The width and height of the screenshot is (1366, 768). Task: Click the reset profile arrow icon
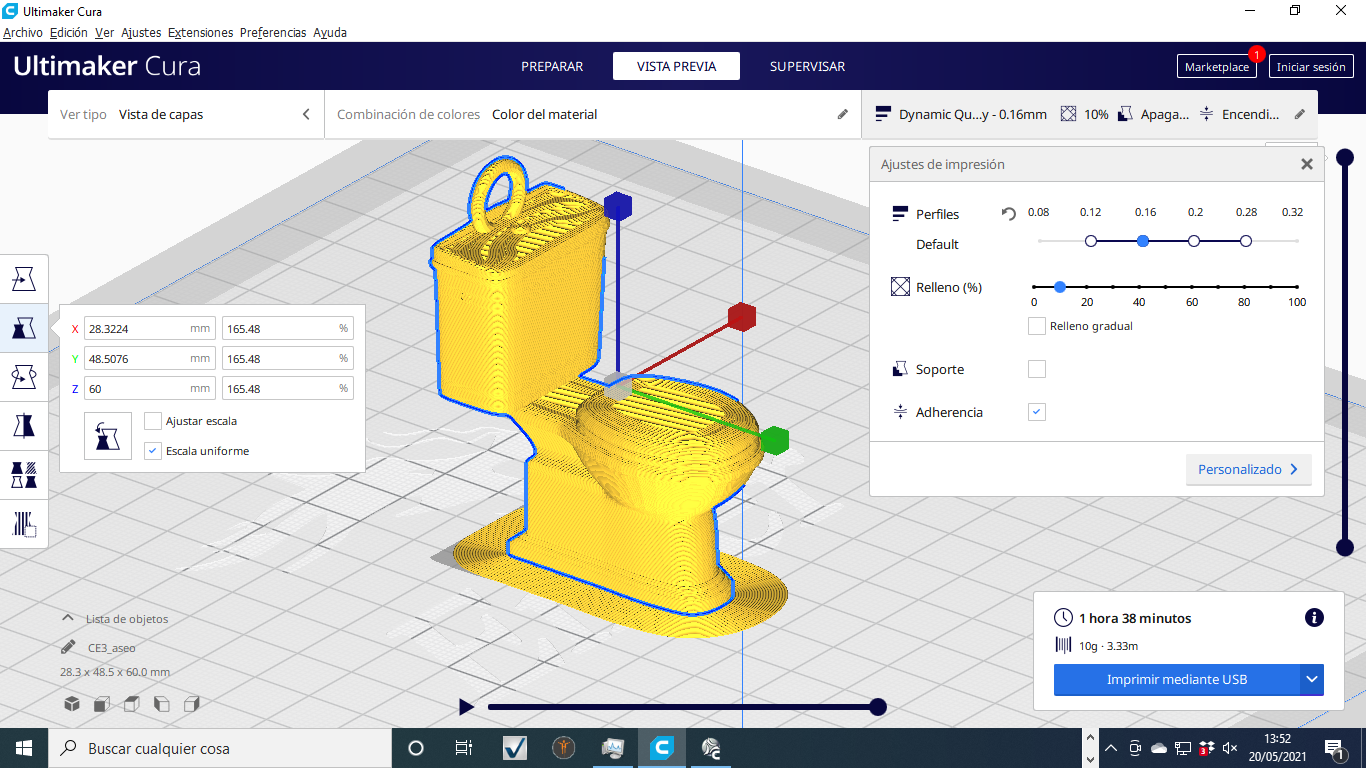click(x=1009, y=213)
